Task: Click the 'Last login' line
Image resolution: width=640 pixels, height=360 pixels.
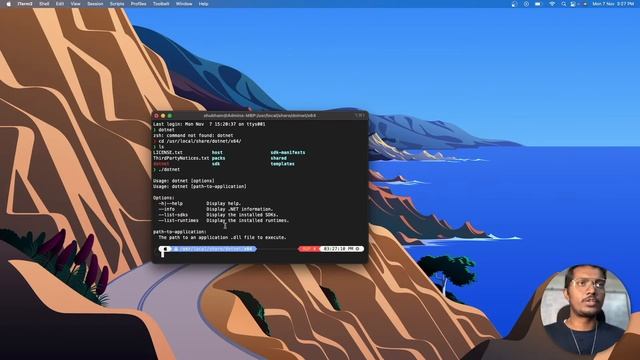Action: [x=209, y=124]
